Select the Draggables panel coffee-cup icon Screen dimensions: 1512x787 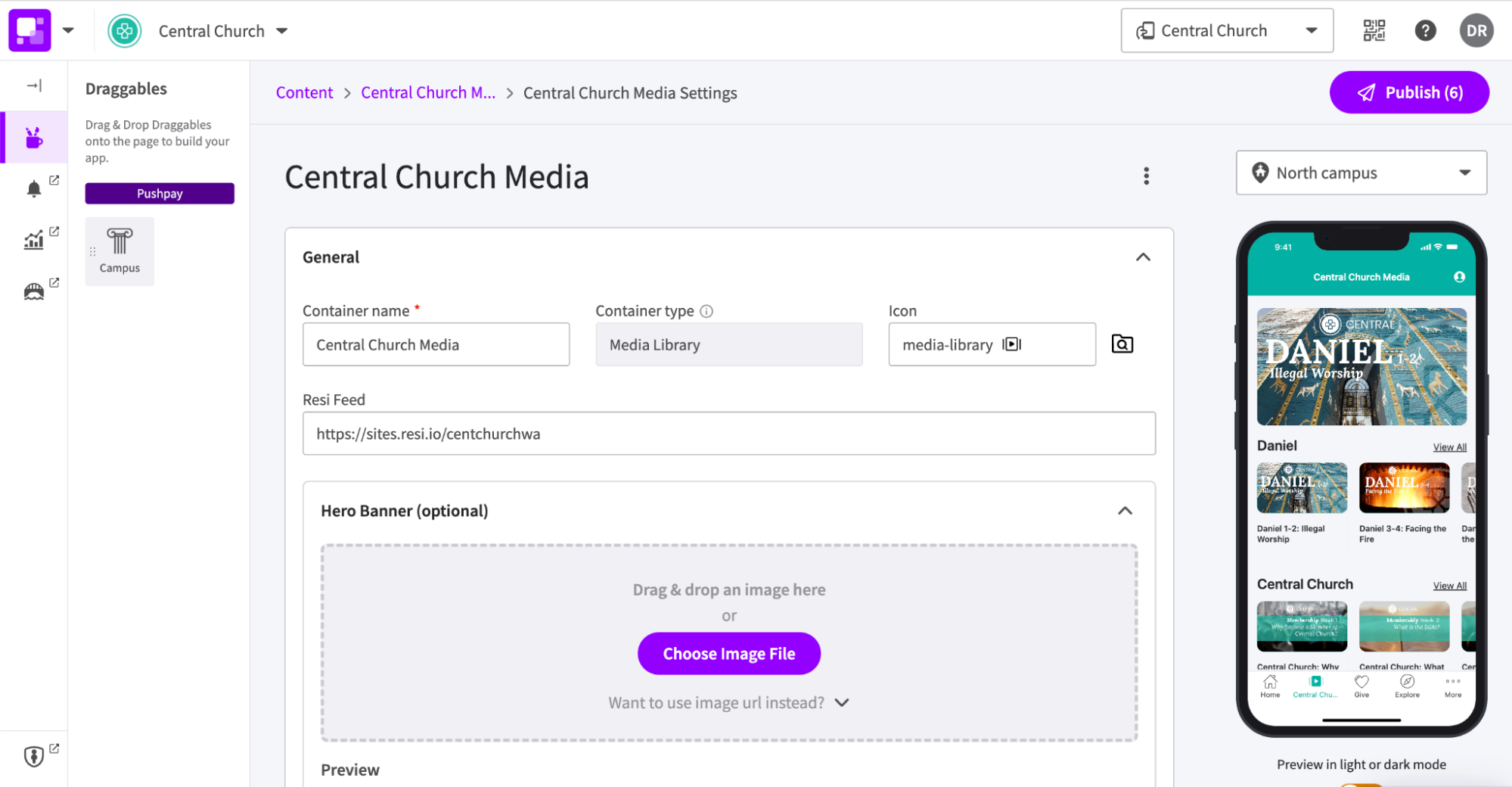[34, 137]
